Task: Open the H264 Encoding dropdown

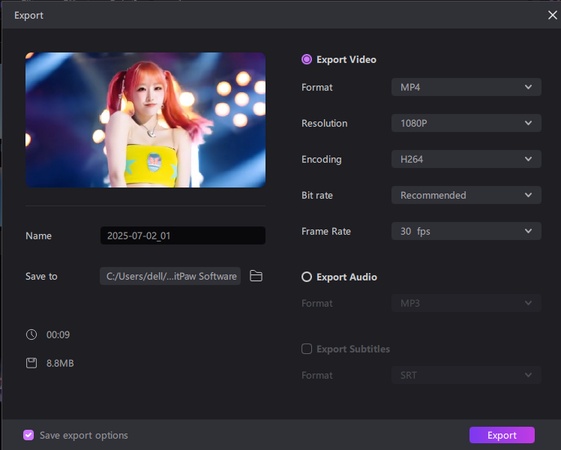Action: point(466,159)
